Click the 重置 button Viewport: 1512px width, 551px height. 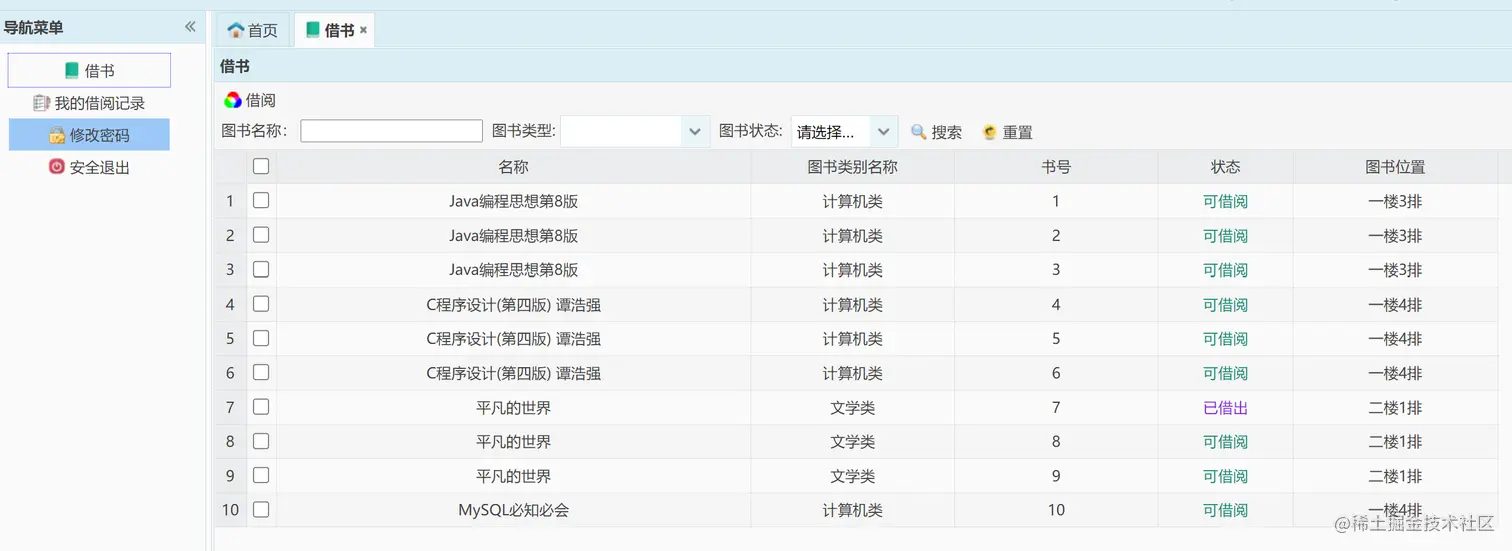[x=1007, y=132]
